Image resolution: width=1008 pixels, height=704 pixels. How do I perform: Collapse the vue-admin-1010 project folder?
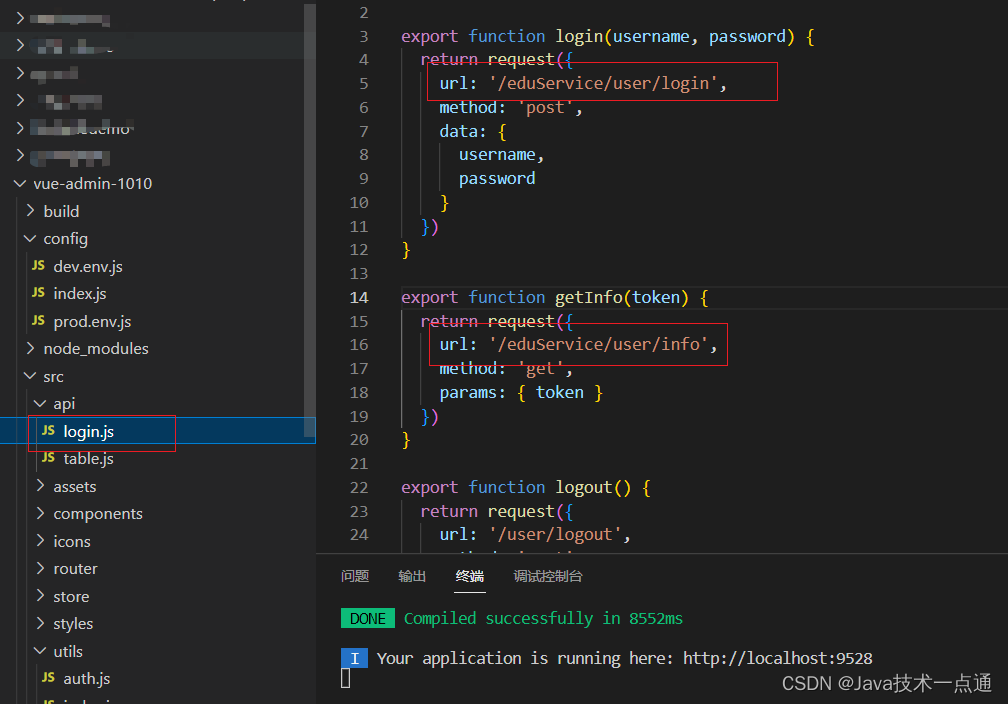(20, 183)
